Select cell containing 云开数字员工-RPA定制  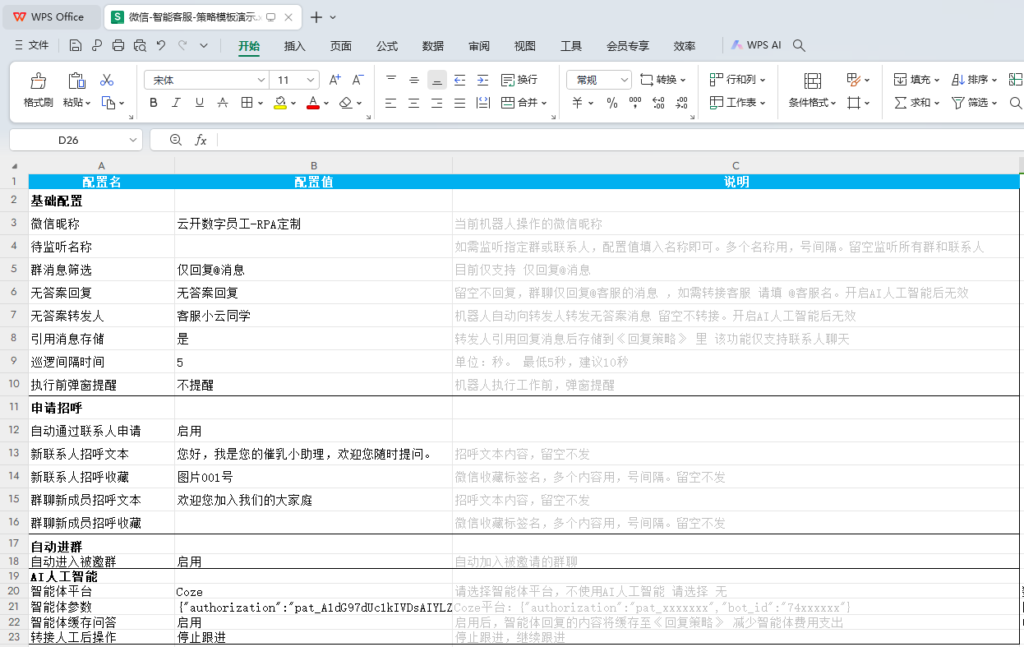(x=313, y=224)
